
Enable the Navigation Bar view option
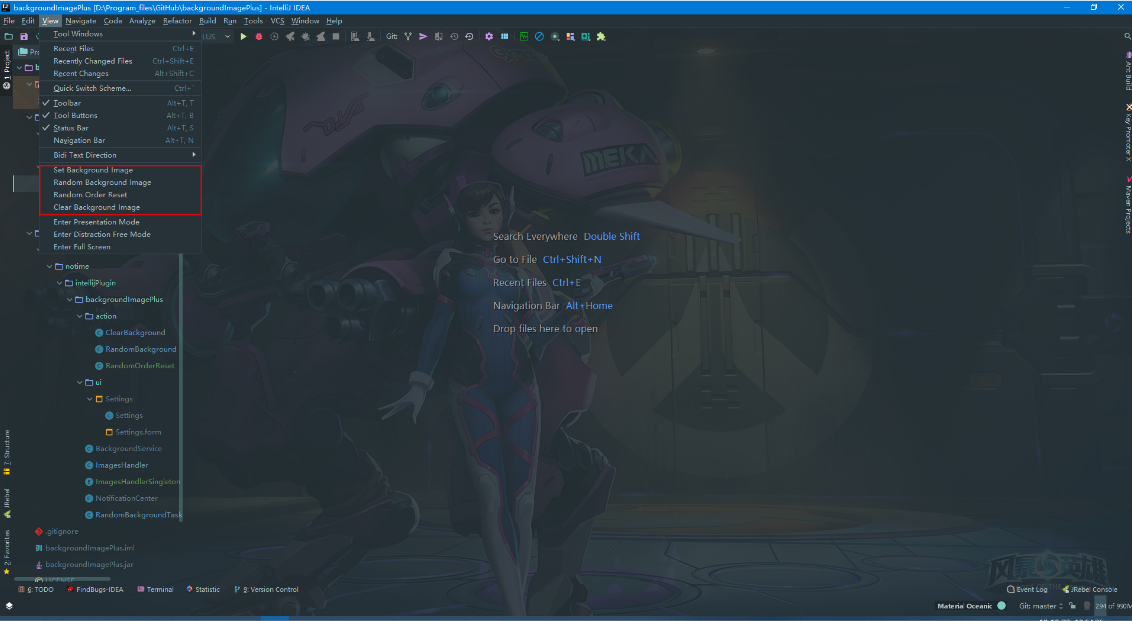(120, 140)
